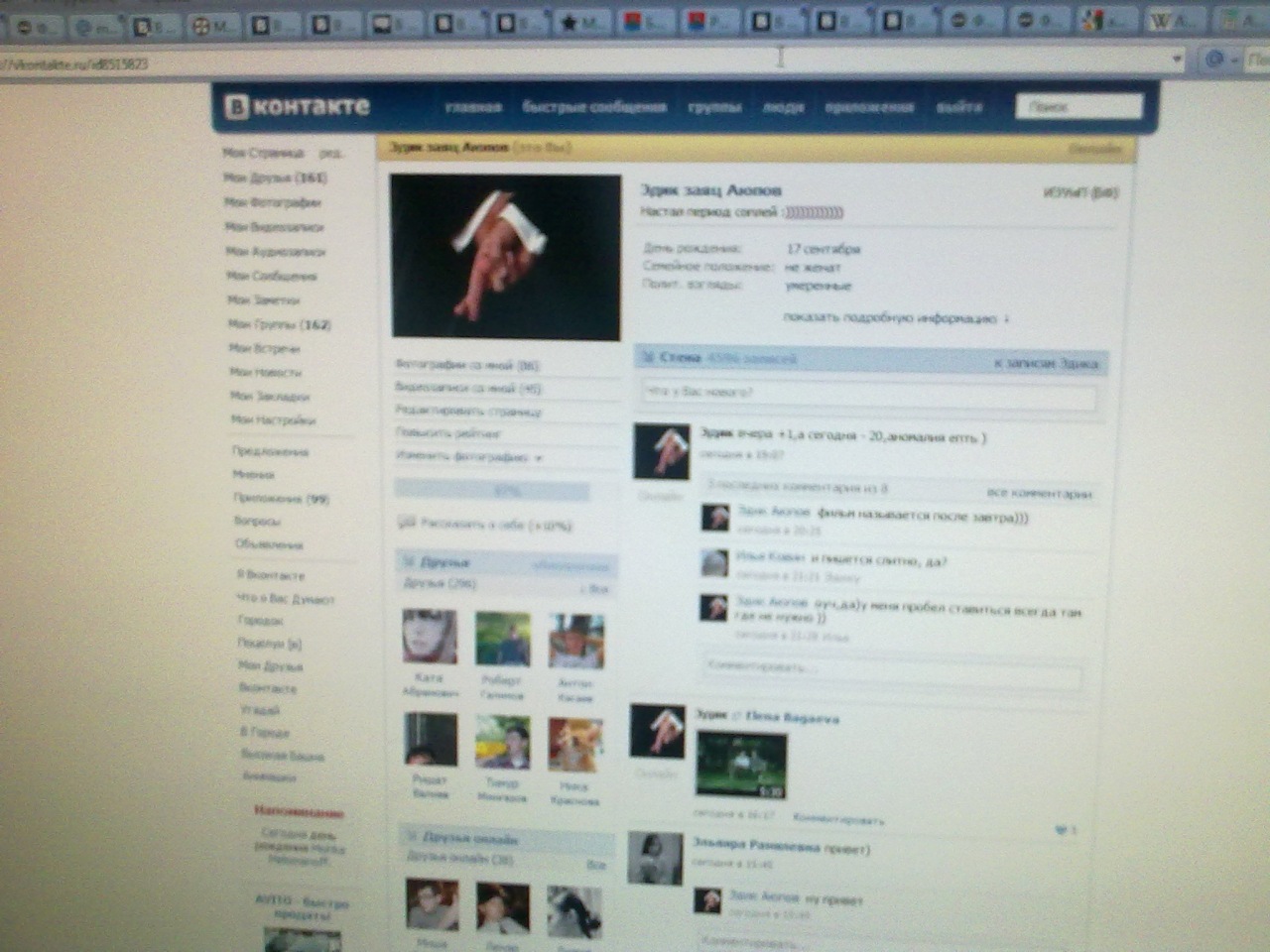Expand the Изменить фотографию dropdown

pos(538,458)
